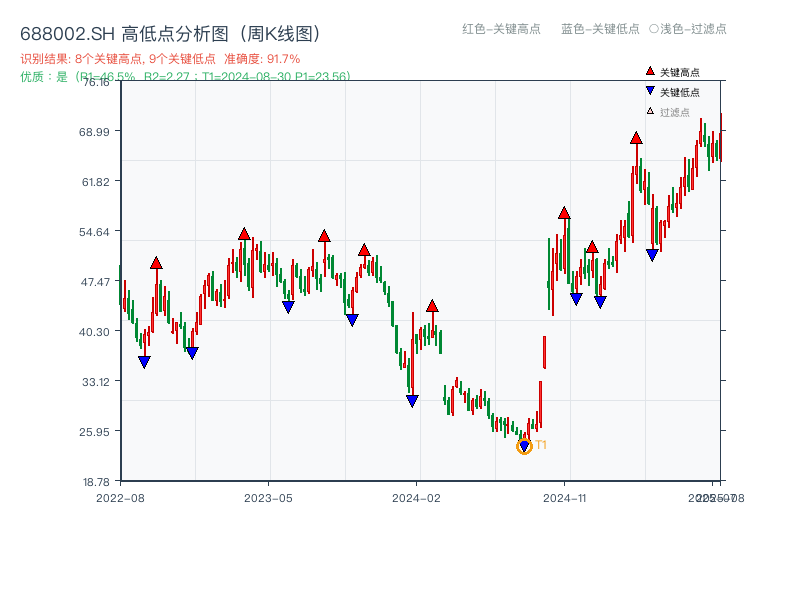The image size is (800, 600).
Task: Click y-axis label 40.30
Action: pos(94,332)
